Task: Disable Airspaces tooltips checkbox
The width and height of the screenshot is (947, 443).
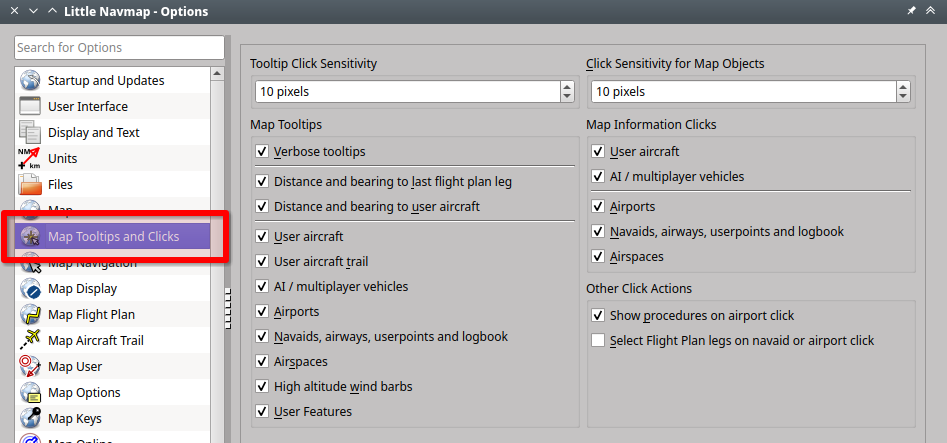Action: [262, 361]
